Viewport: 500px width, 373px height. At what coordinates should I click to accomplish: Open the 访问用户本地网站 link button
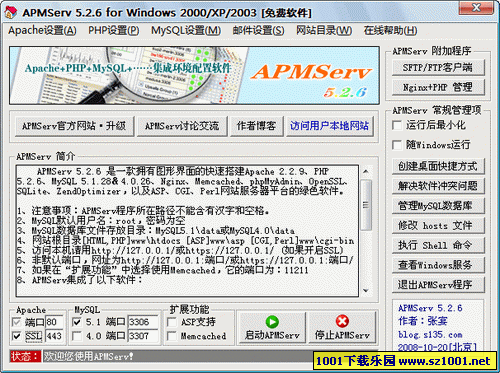[x=329, y=126]
